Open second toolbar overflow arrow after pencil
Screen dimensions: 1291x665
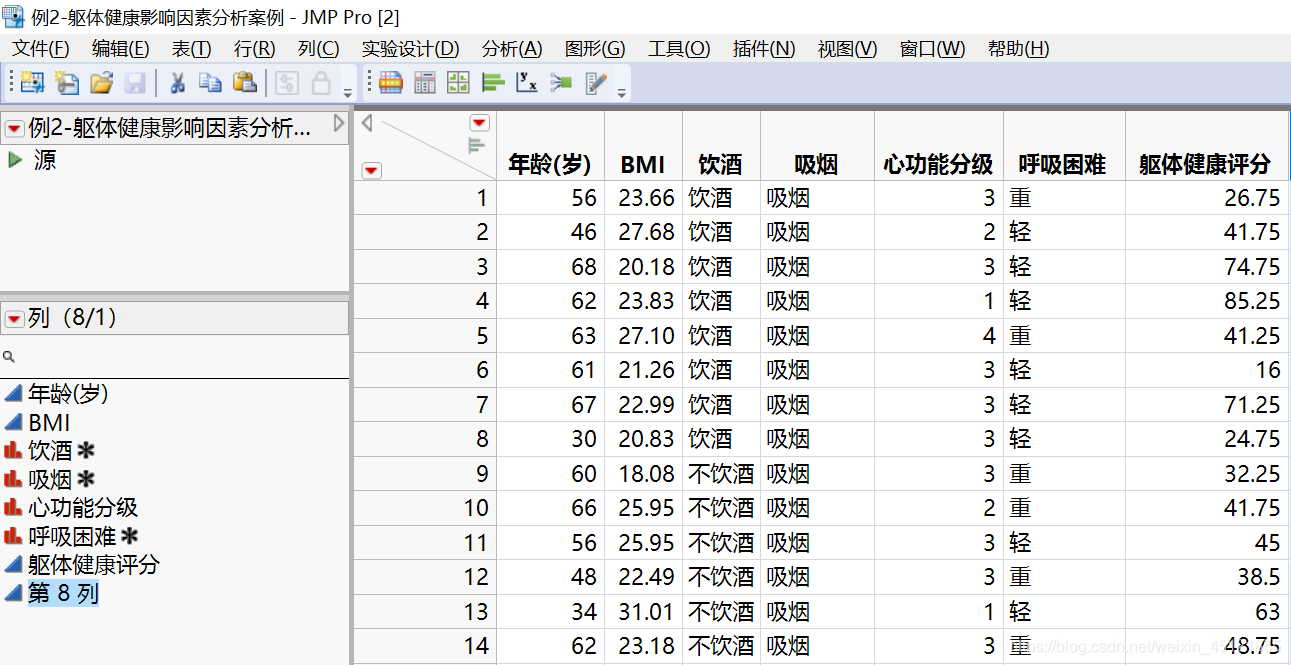pos(622,92)
